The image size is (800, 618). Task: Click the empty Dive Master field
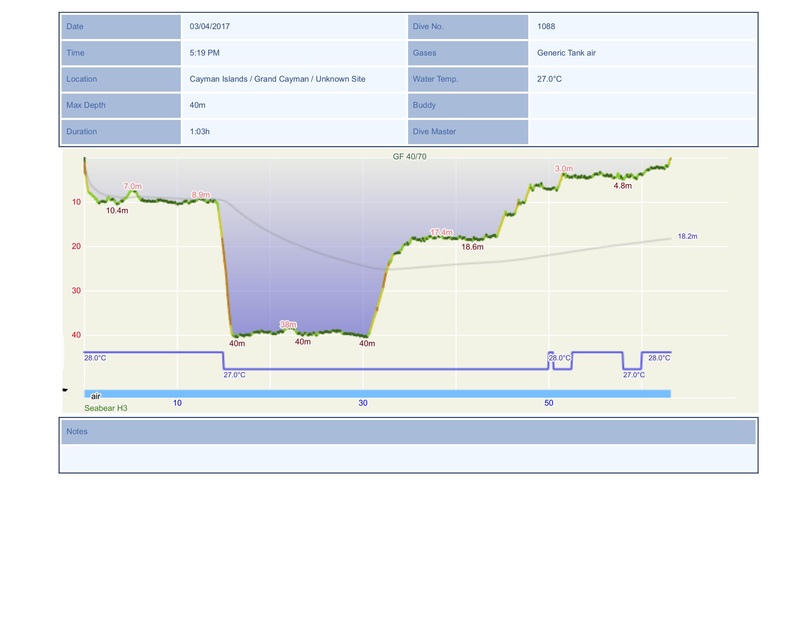(x=642, y=131)
